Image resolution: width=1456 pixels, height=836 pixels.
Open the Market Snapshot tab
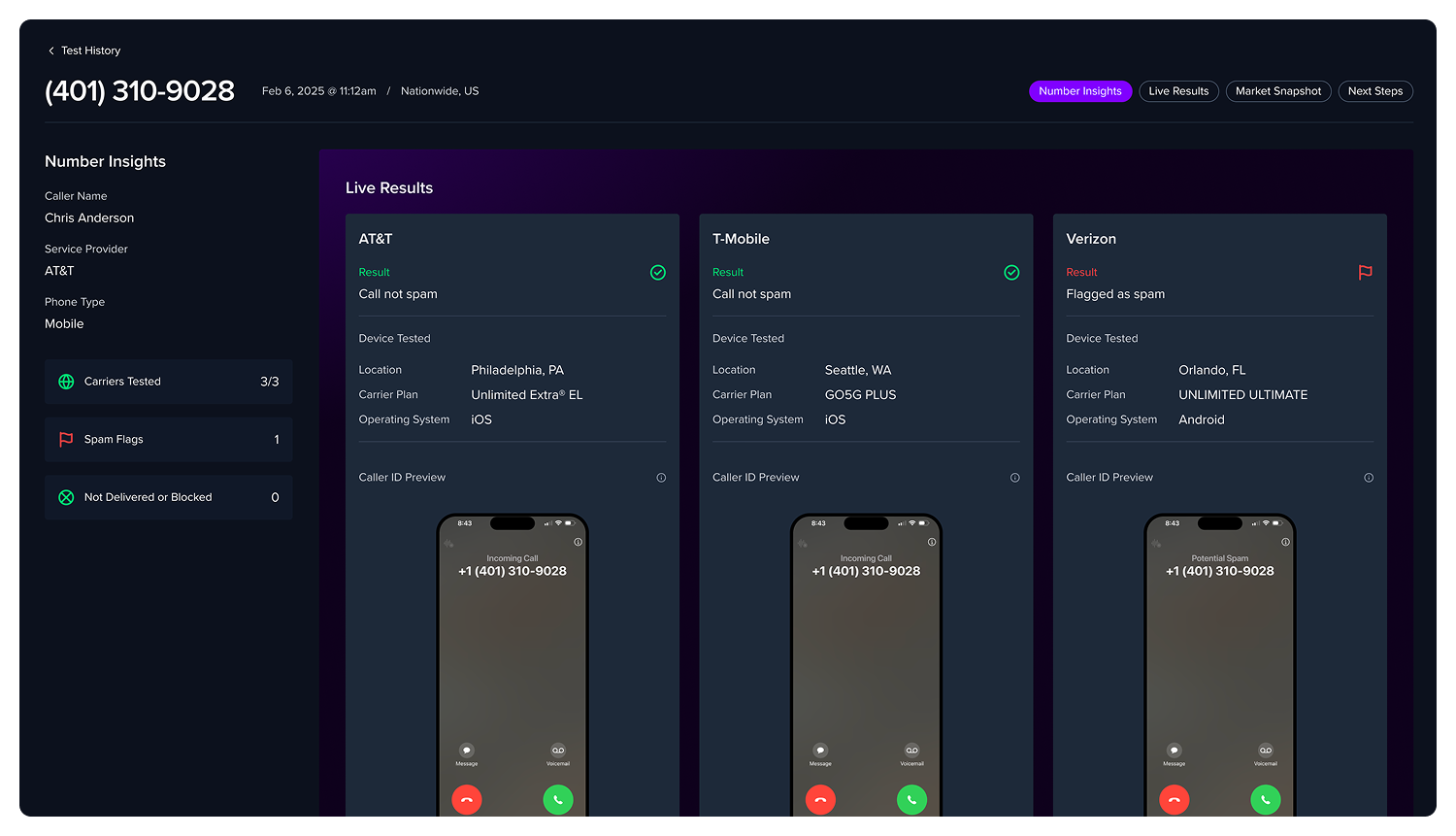point(1278,91)
